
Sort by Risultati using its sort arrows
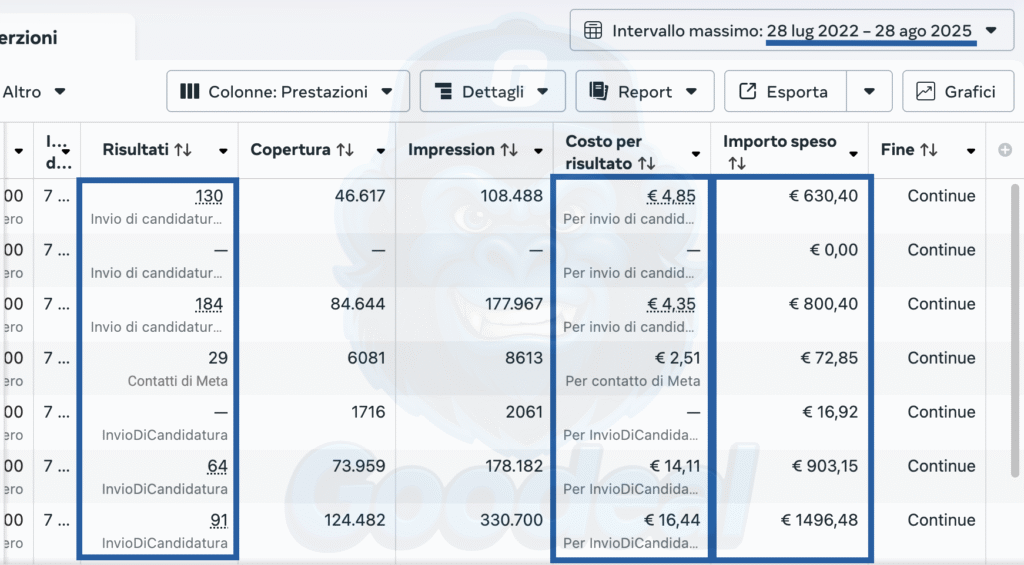[182, 150]
